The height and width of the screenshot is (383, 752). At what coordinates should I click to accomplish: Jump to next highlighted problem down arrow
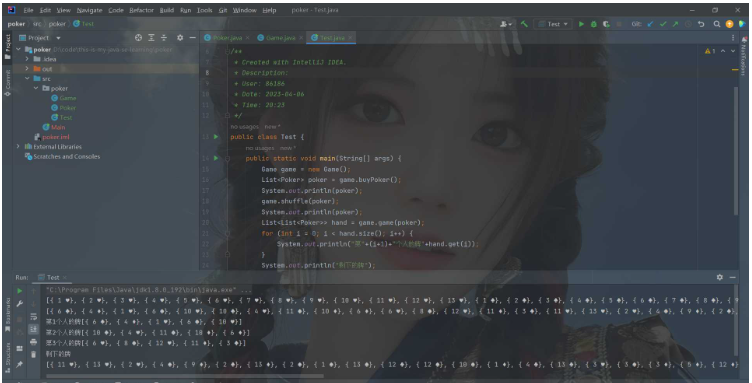click(733, 51)
